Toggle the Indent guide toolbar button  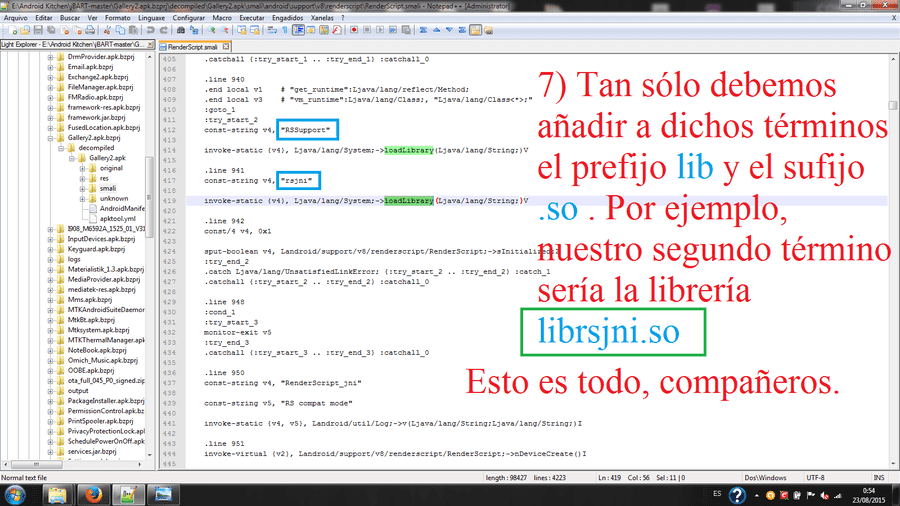pyautogui.click(x=298, y=30)
